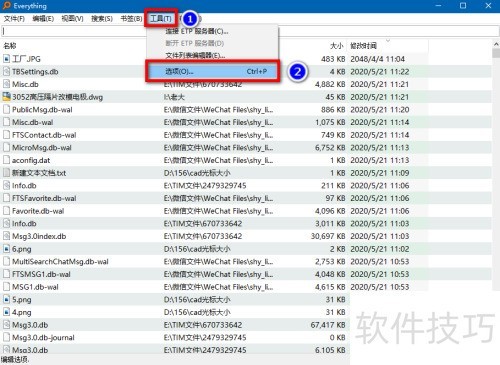The width and height of the screenshot is (500, 365).
Task: Click the file icon beside Misc.db-wal
Action: (6, 122)
